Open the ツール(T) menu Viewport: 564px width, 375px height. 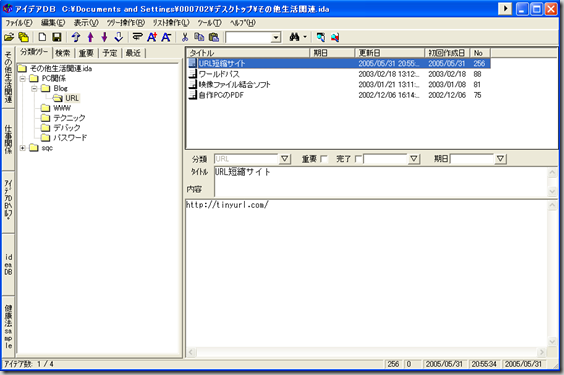(x=209, y=23)
